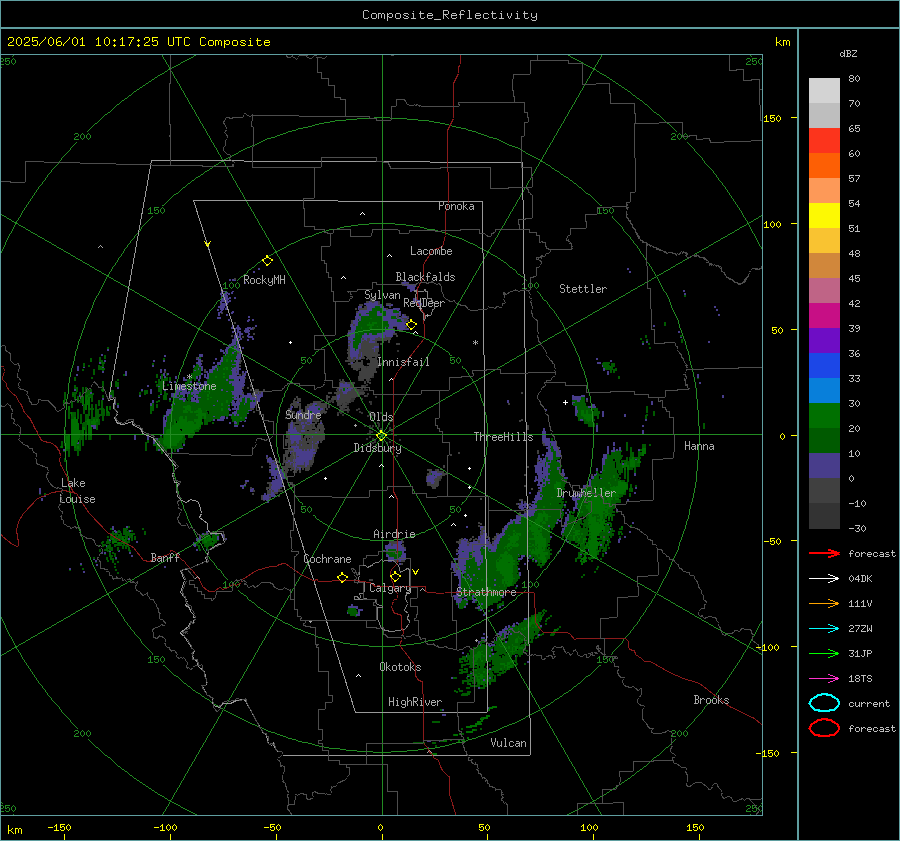This screenshot has height=841, width=900.
Task: Click the Cochrane label
Action: (x=327, y=559)
